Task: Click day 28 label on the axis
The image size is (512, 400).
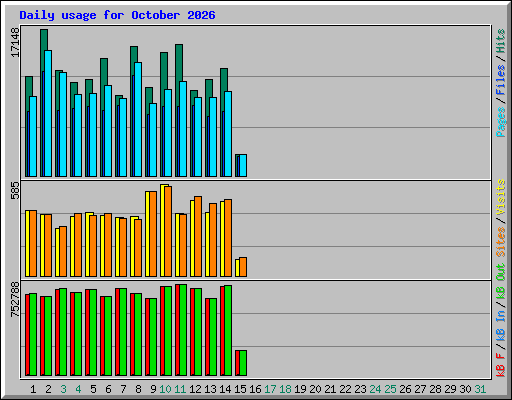Action: (435, 389)
